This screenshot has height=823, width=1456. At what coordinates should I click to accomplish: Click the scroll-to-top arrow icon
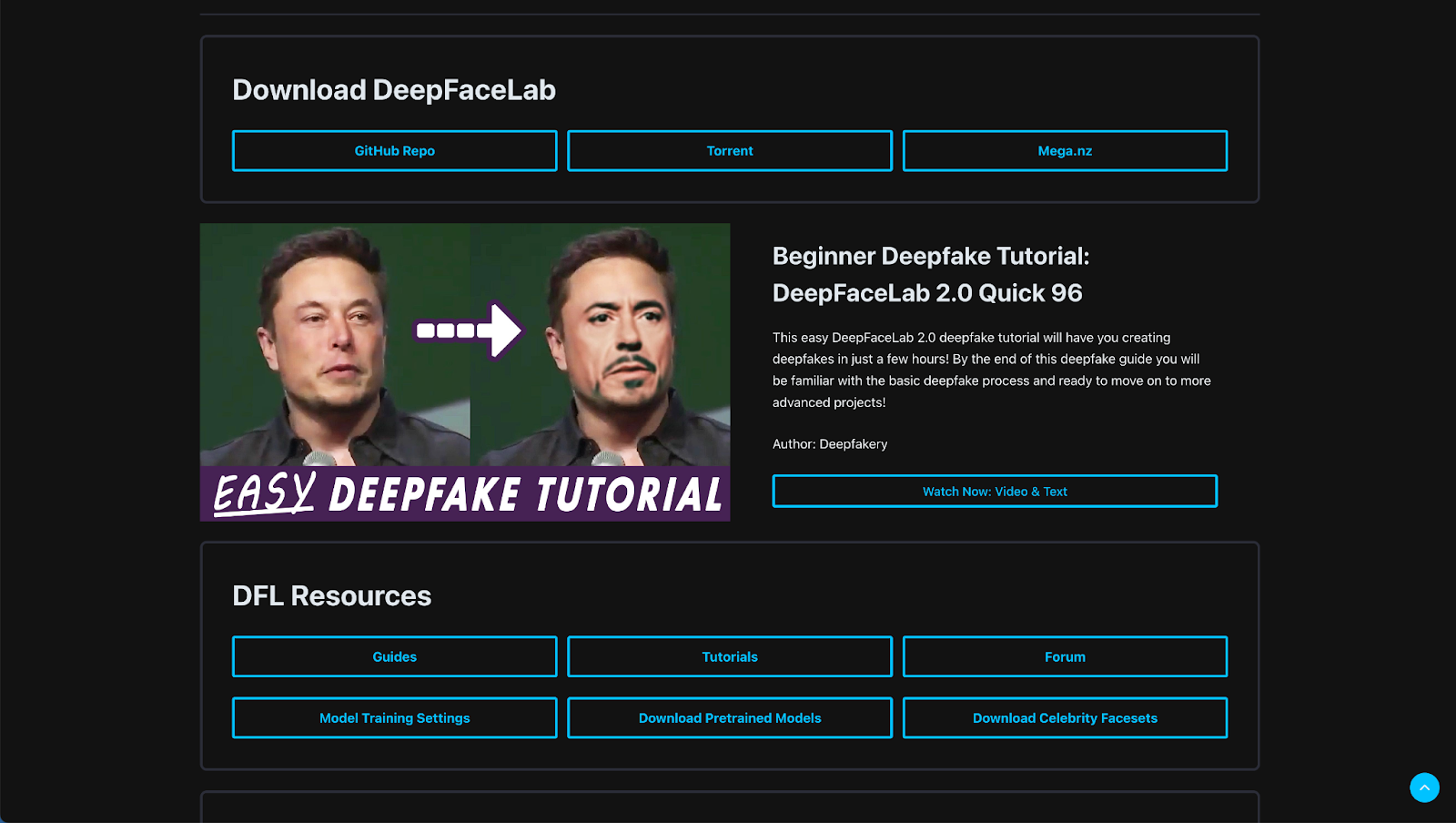(1423, 787)
